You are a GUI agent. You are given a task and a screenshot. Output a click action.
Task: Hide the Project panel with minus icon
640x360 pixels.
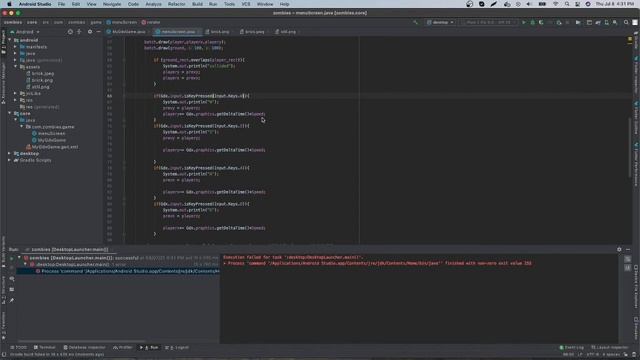click(x=98, y=32)
